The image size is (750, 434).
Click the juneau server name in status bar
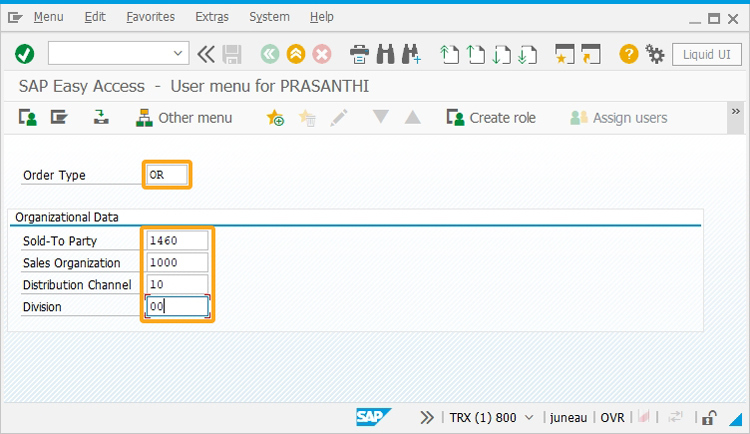[568, 418]
